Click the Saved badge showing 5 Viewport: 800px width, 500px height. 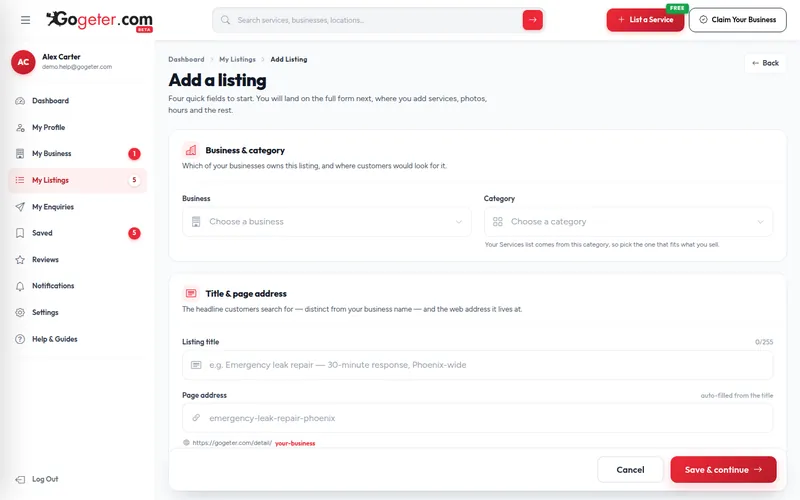pos(134,233)
